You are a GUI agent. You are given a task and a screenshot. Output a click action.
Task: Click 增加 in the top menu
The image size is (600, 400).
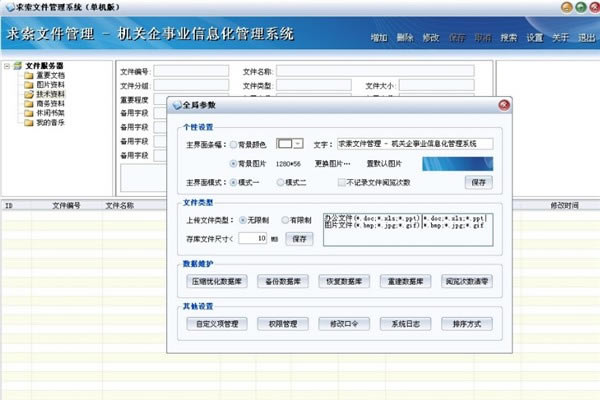click(x=379, y=38)
